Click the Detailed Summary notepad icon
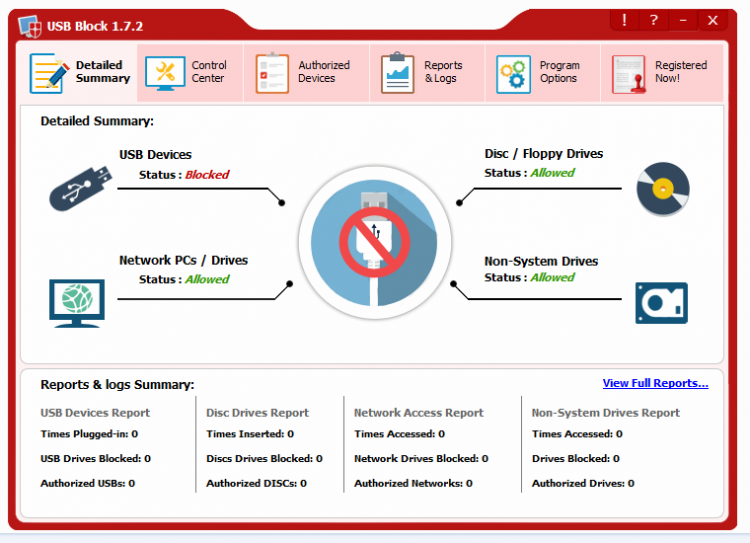The height and width of the screenshot is (543, 750). (x=49, y=73)
